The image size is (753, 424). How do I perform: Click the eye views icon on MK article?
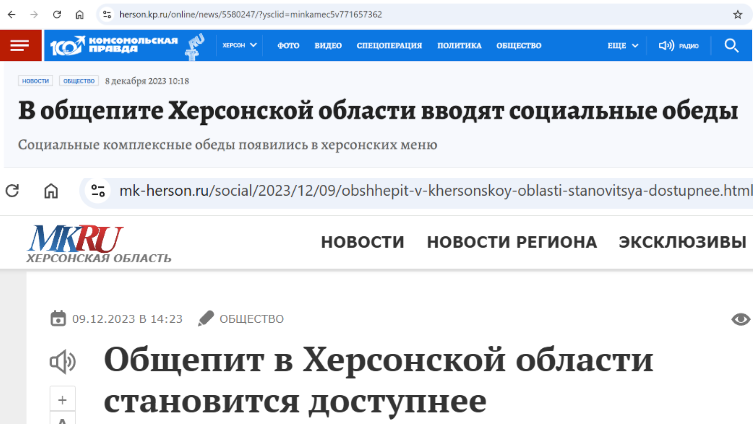[741, 319]
